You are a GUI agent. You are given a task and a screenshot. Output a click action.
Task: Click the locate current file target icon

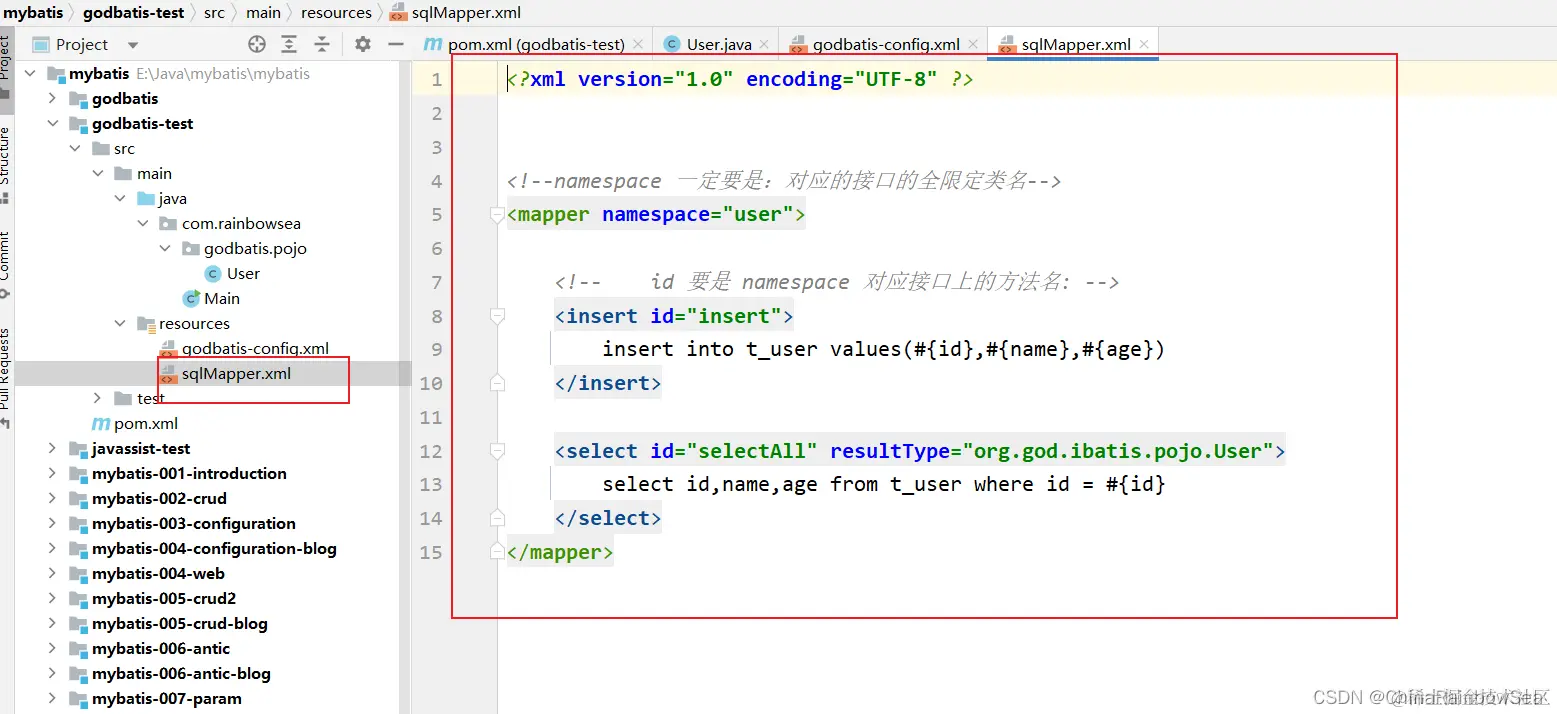257,44
